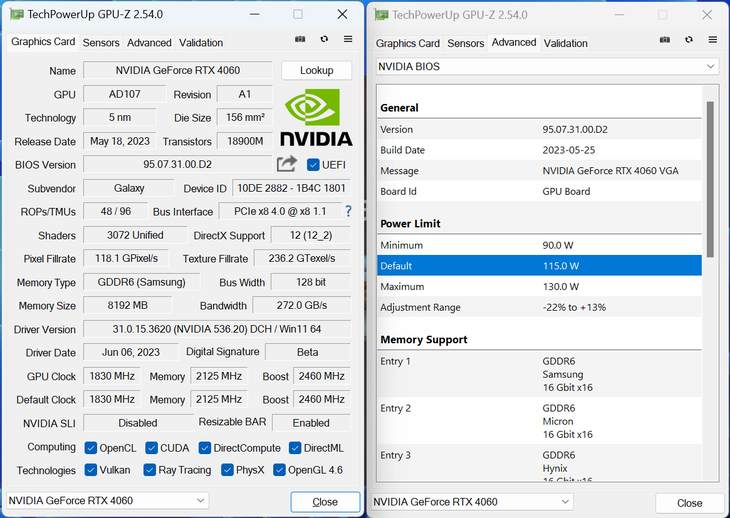Select Entry 1 Samsung memory row
730x518 pixels.
(539, 374)
